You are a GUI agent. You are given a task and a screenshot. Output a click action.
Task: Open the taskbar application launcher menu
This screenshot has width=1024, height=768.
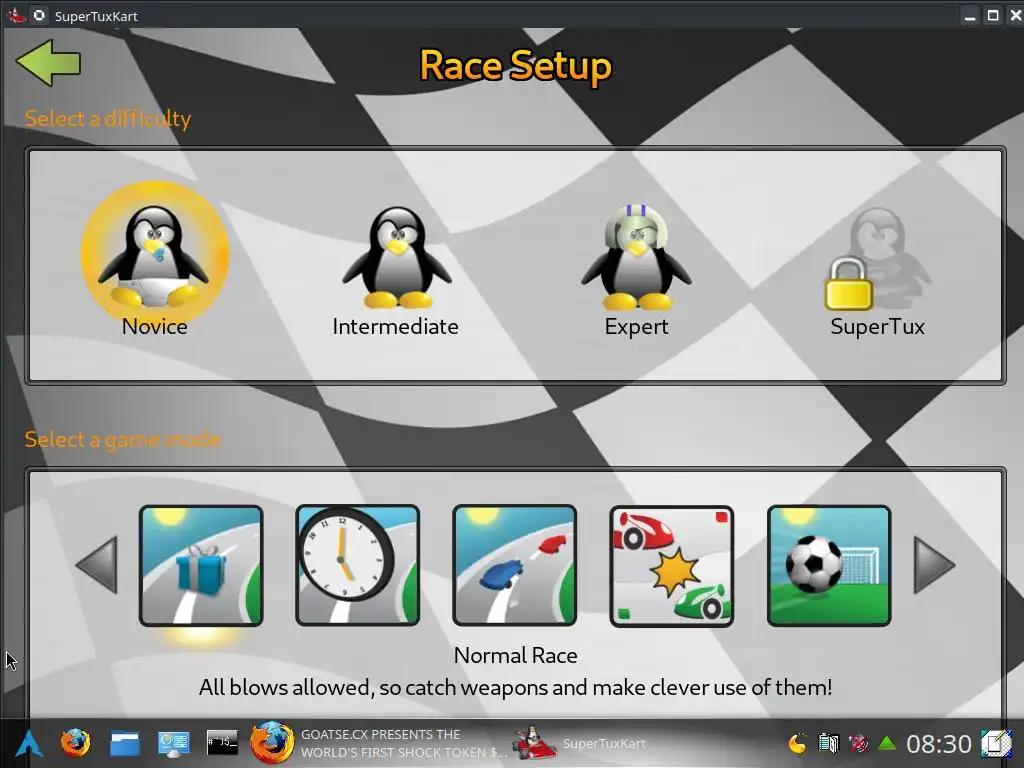(29, 743)
